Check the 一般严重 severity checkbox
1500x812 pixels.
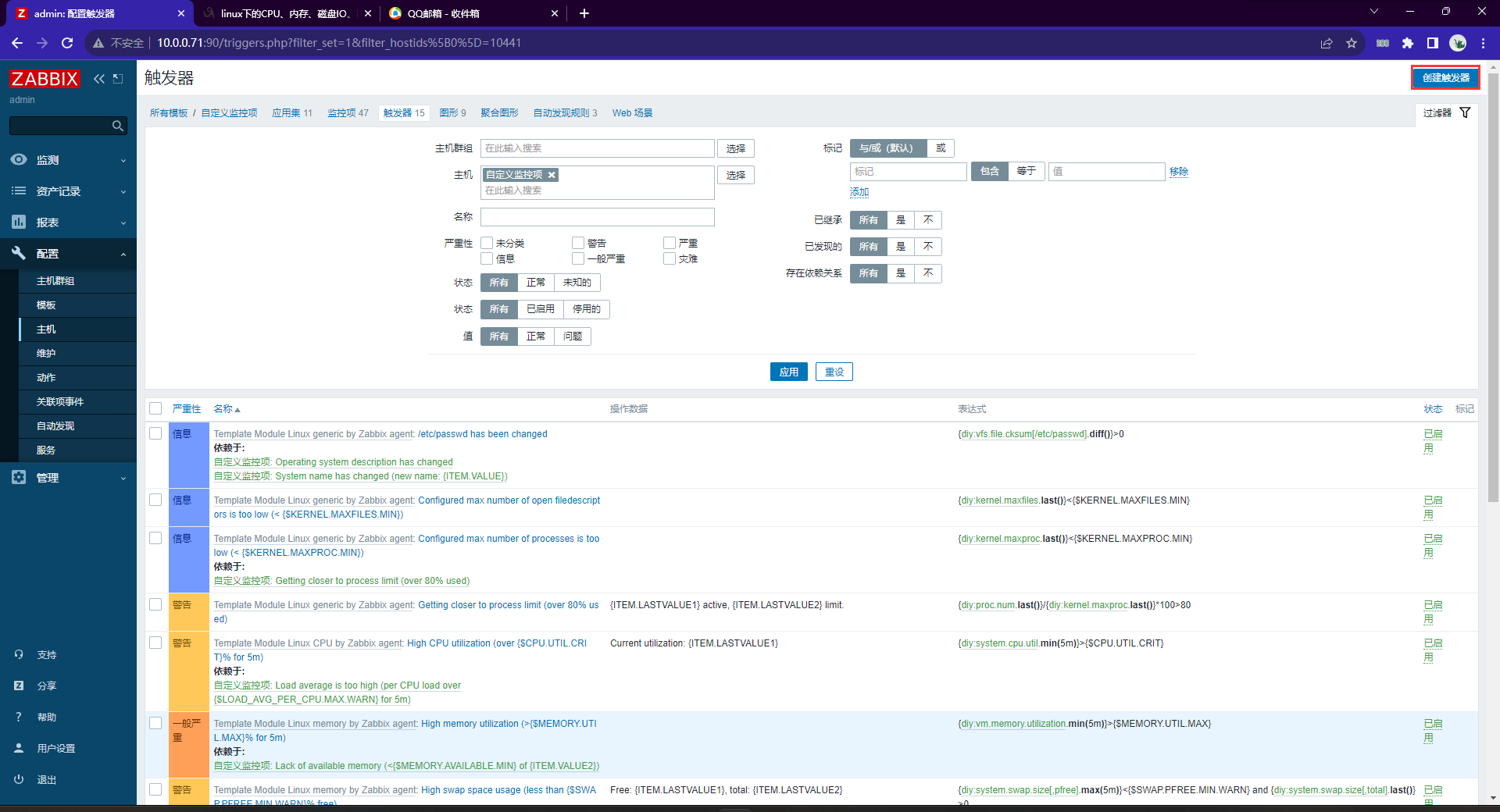[x=578, y=258]
